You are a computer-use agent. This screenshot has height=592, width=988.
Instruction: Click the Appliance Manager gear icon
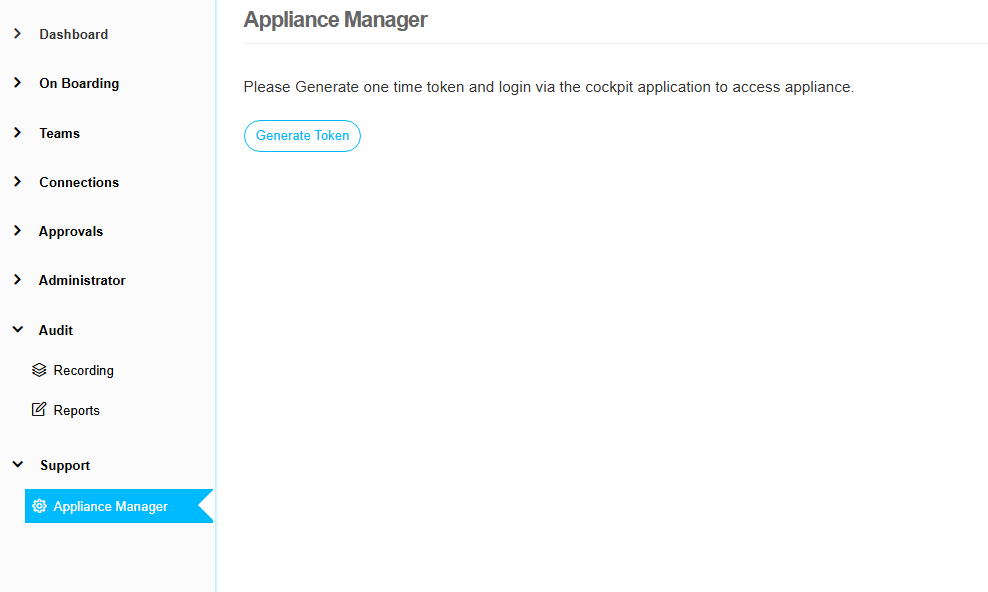(x=39, y=506)
